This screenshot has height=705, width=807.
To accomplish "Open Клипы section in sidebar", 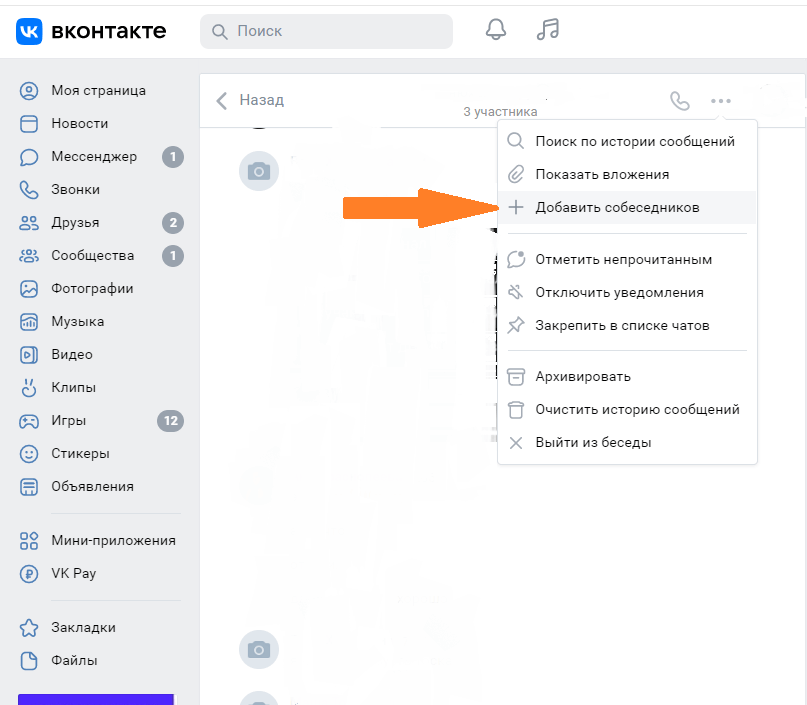I will pyautogui.click(x=73, y=387).
